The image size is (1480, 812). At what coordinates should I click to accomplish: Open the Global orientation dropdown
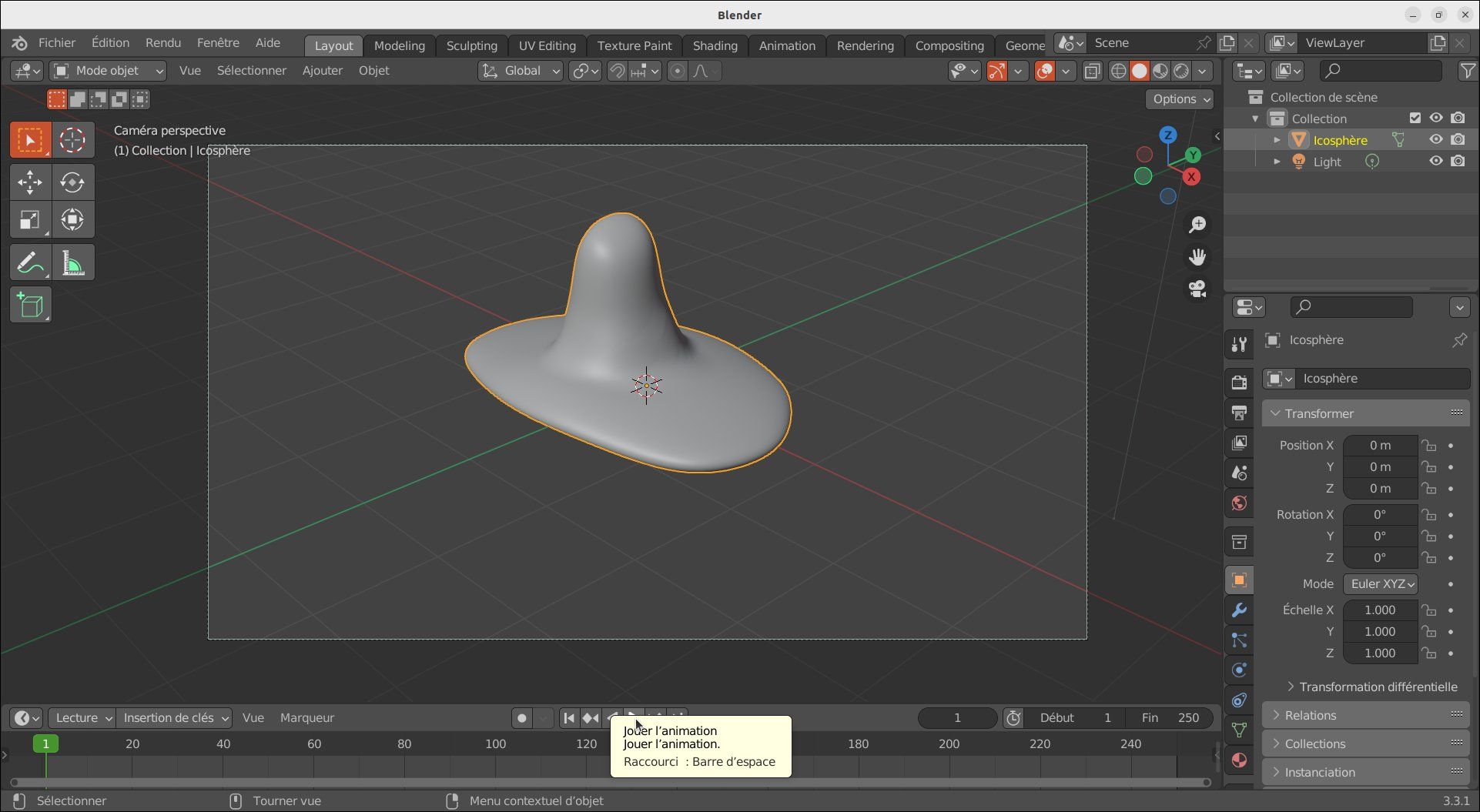(521, 71)
